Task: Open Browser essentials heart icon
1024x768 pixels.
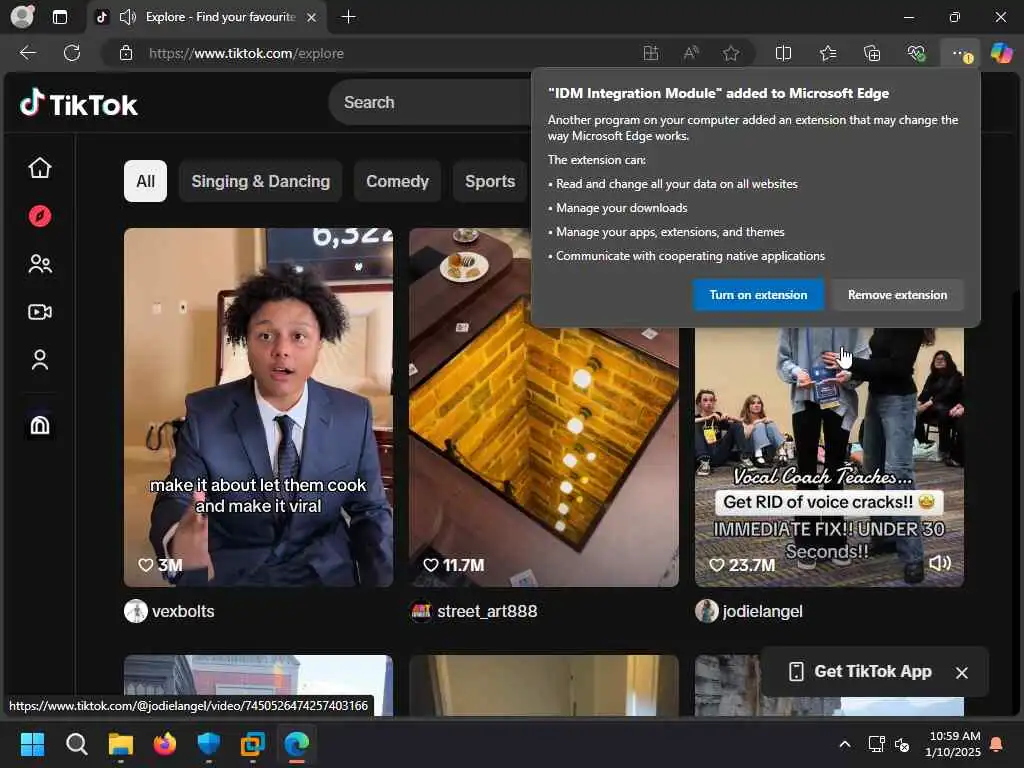Action: click(x=916, y=53)
